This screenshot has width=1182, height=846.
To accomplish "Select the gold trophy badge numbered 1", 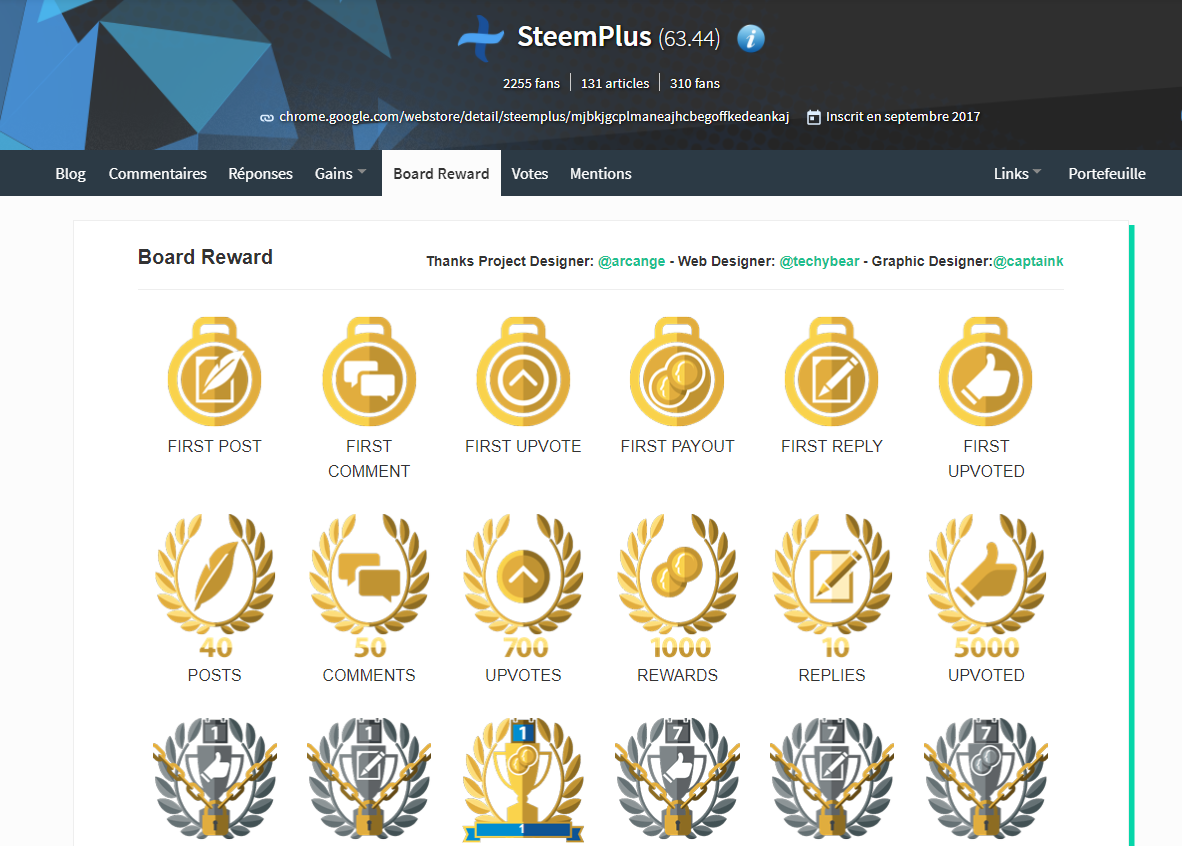I will tap(523, 779).
